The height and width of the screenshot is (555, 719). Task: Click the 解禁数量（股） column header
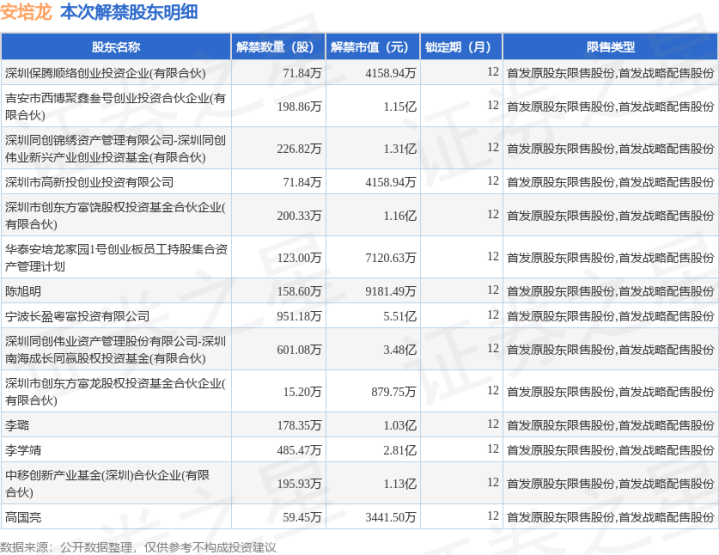(278, 47)
